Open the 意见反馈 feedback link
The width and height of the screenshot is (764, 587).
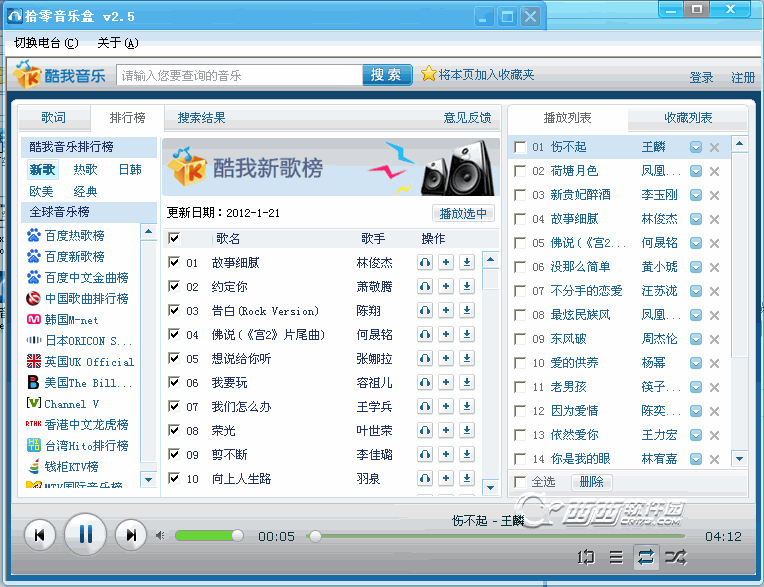[x=467, y=118]
